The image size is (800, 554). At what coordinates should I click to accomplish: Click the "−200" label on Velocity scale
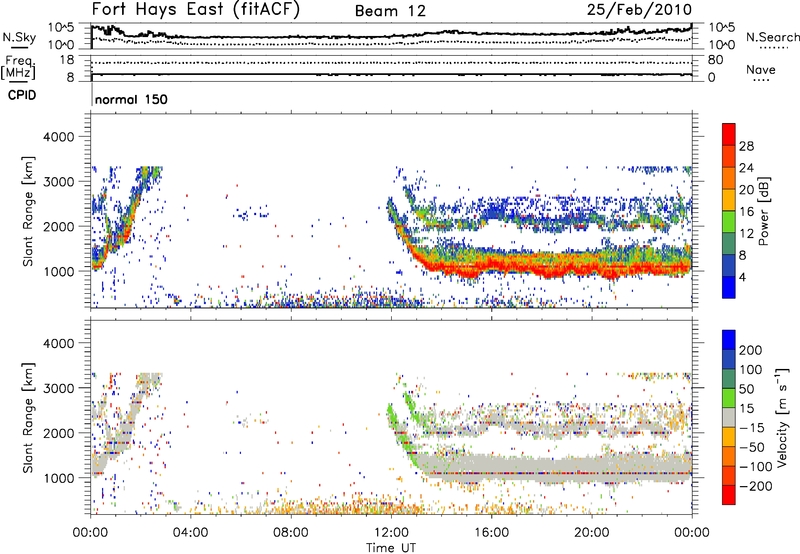pyautogui.click(x=756, y=486)
